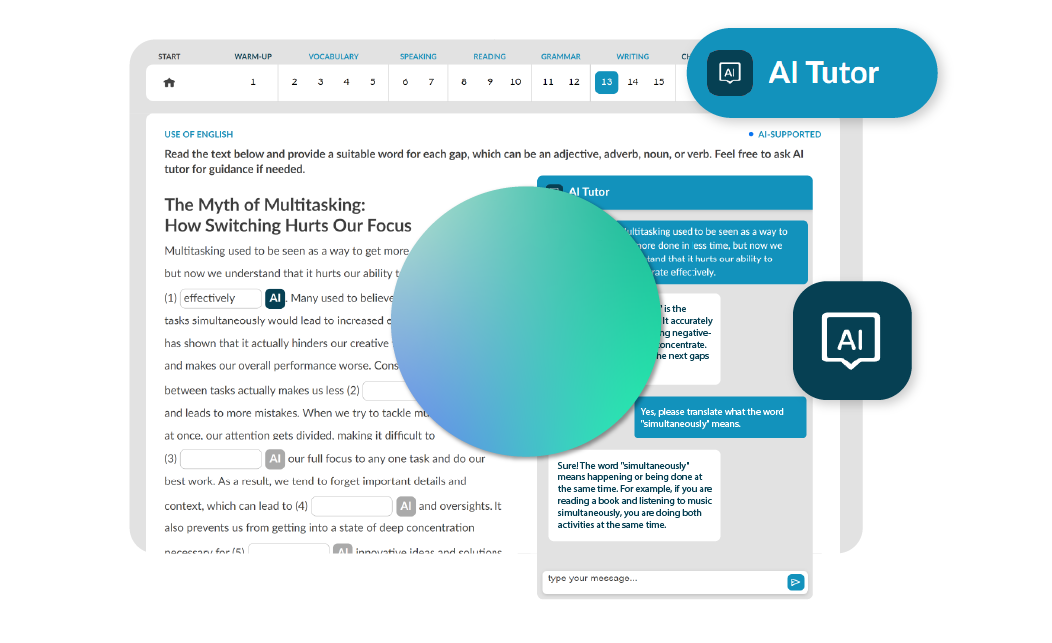The height and width of the screenshot is (643, 1052).
Task: Click the home icon in the lesson bar
Action: coord(169,83)
